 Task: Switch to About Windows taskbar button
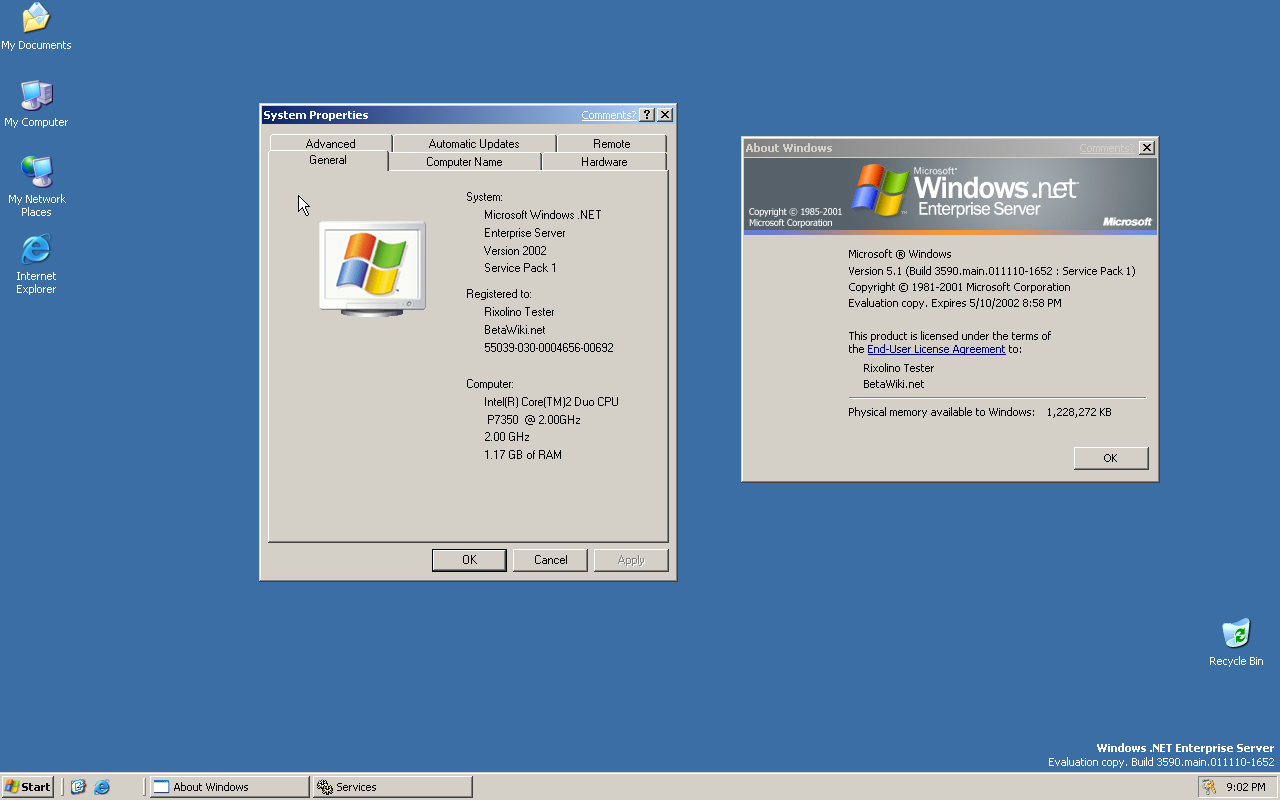coord(229,787)
